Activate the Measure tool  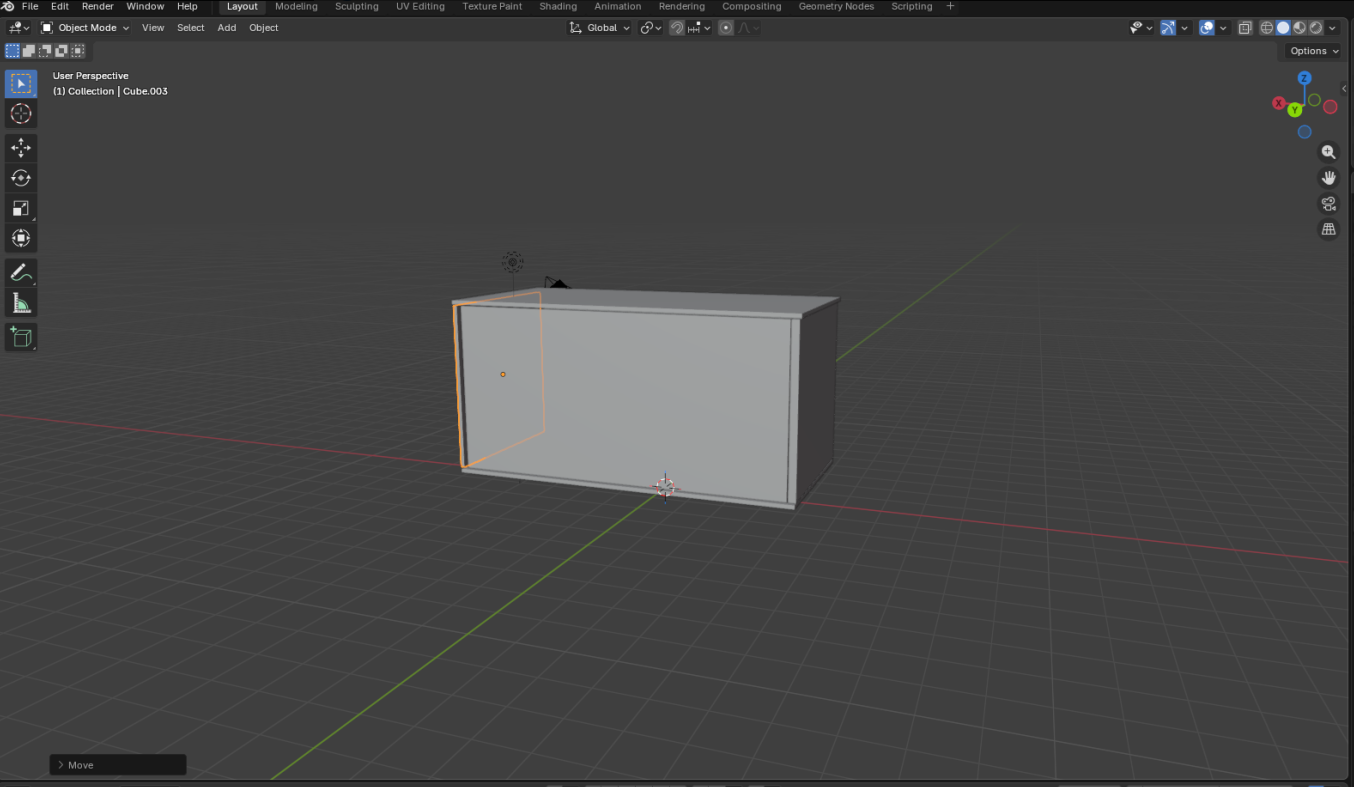21,302
